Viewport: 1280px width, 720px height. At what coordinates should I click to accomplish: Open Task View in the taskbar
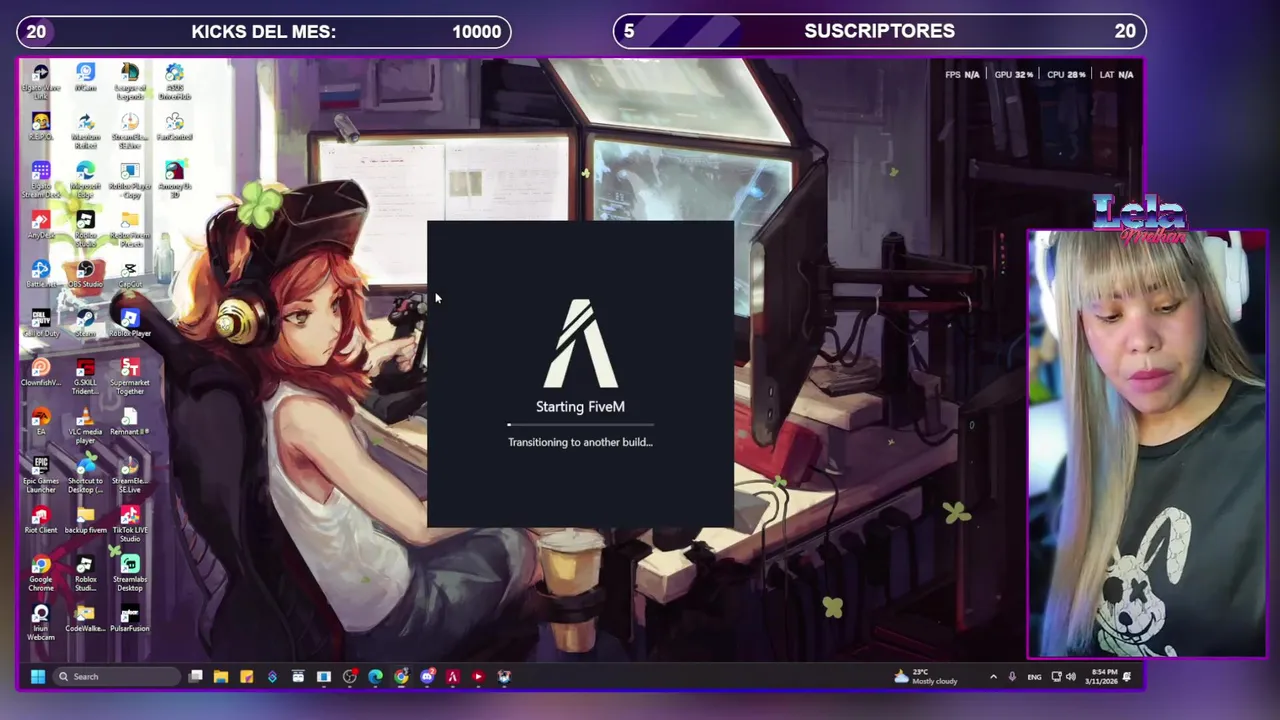(196, 677)
